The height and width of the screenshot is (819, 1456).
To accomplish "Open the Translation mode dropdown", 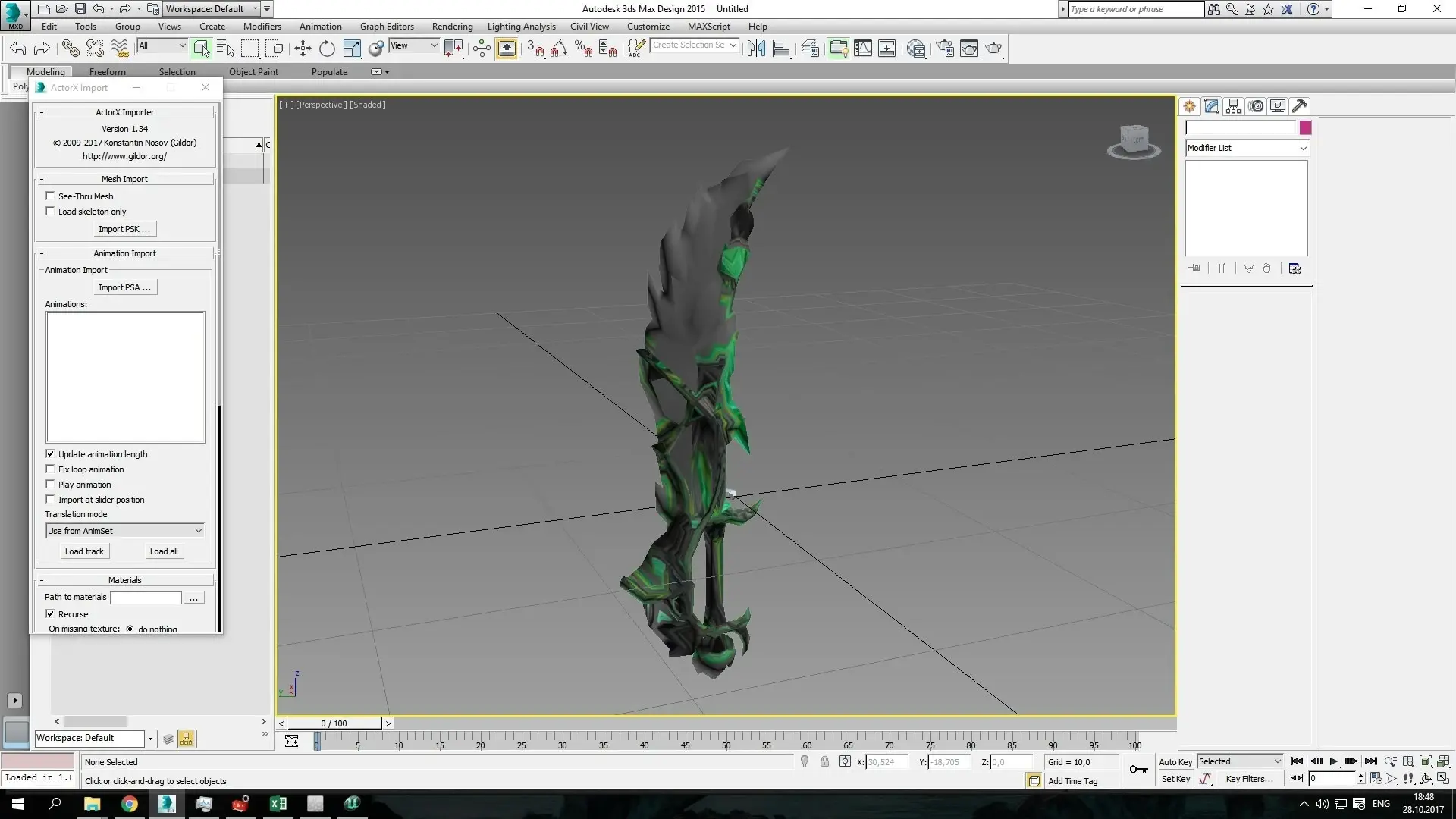I will tap(125, 531).
